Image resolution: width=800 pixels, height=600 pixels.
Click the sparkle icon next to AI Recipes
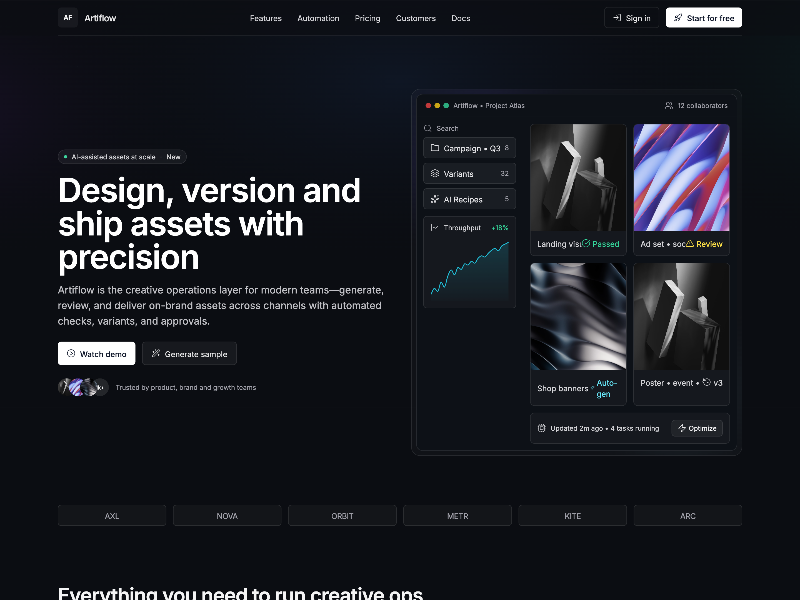(x=435, y=199)
